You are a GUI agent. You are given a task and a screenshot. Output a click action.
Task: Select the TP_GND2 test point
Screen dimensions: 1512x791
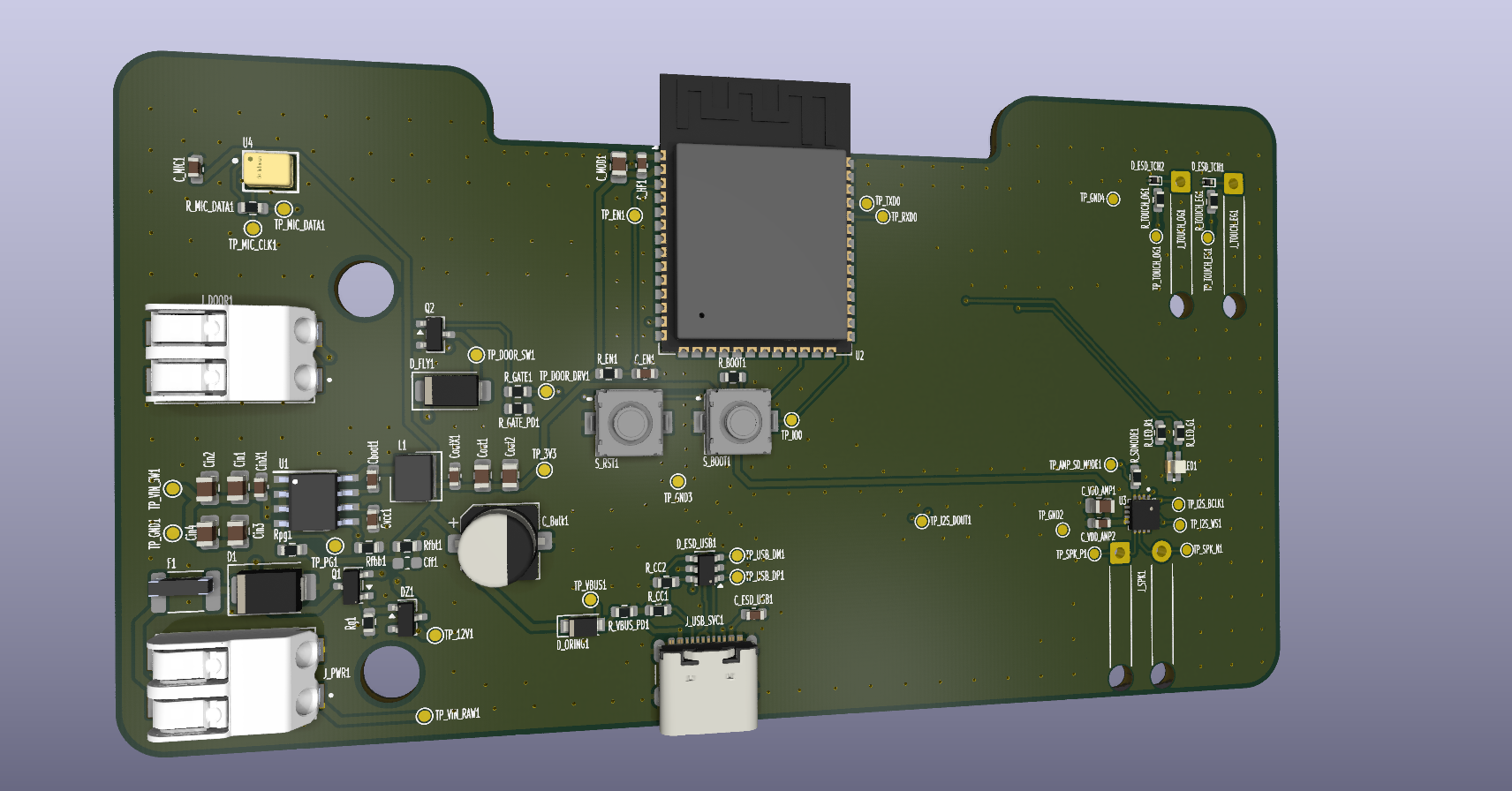pyautogui.click(x=1062, y=530)
